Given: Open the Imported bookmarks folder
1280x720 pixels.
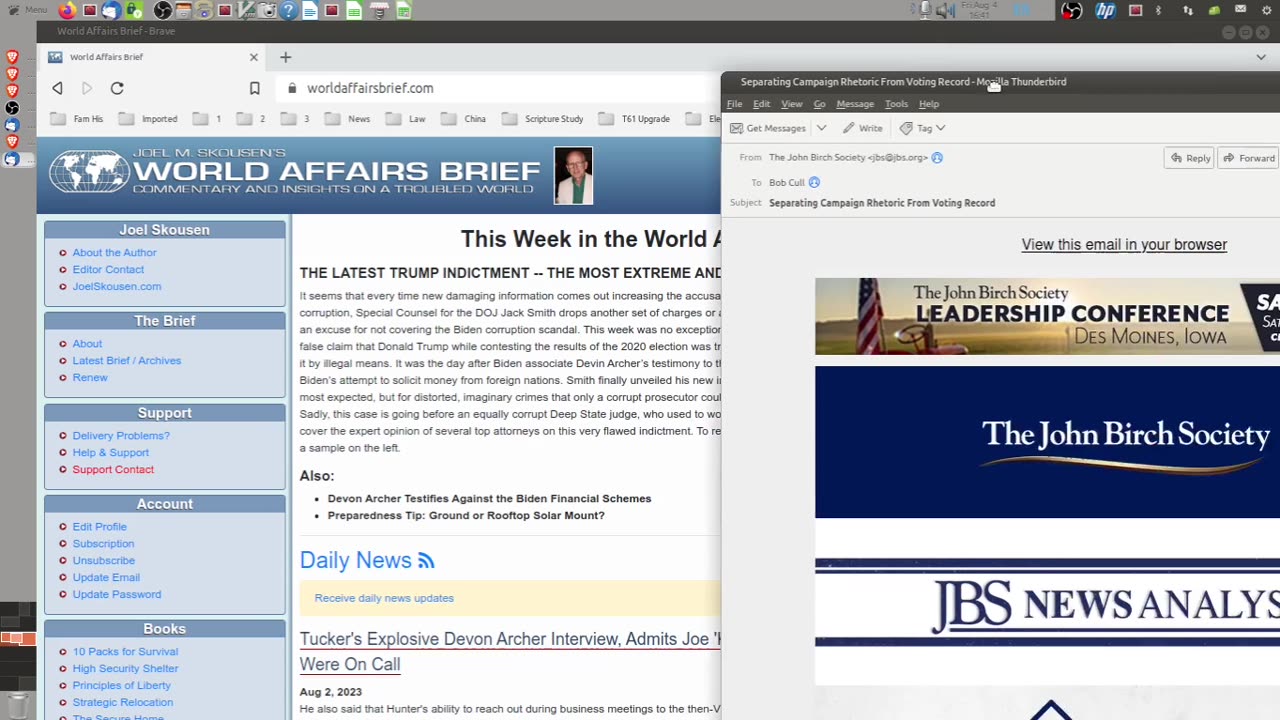Looking at the screenshot, I should click(x=147, y=119).
